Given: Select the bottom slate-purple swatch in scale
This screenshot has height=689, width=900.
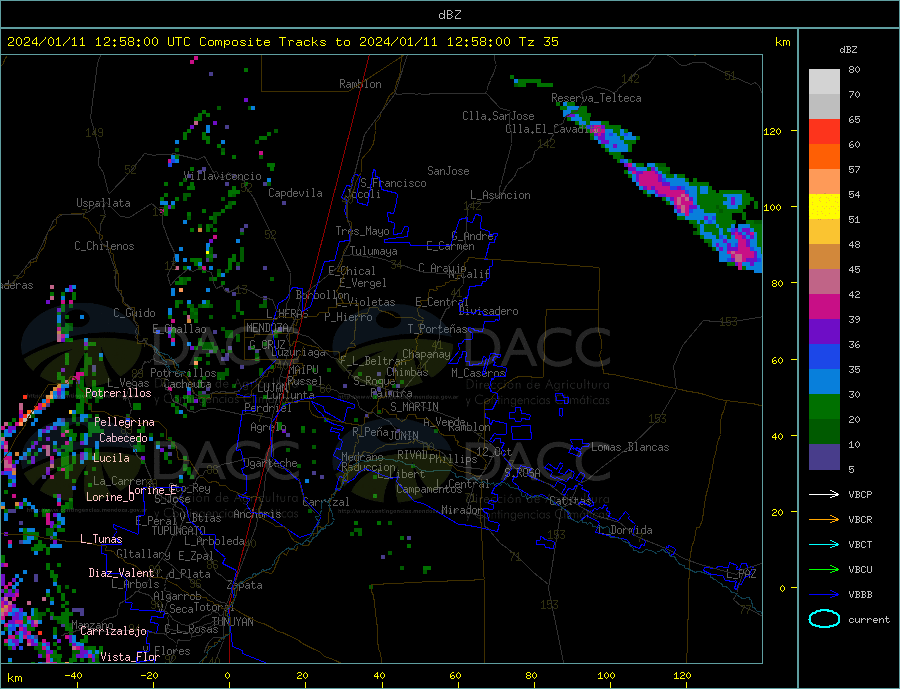Looking at the screenshot, I should 824,457.
